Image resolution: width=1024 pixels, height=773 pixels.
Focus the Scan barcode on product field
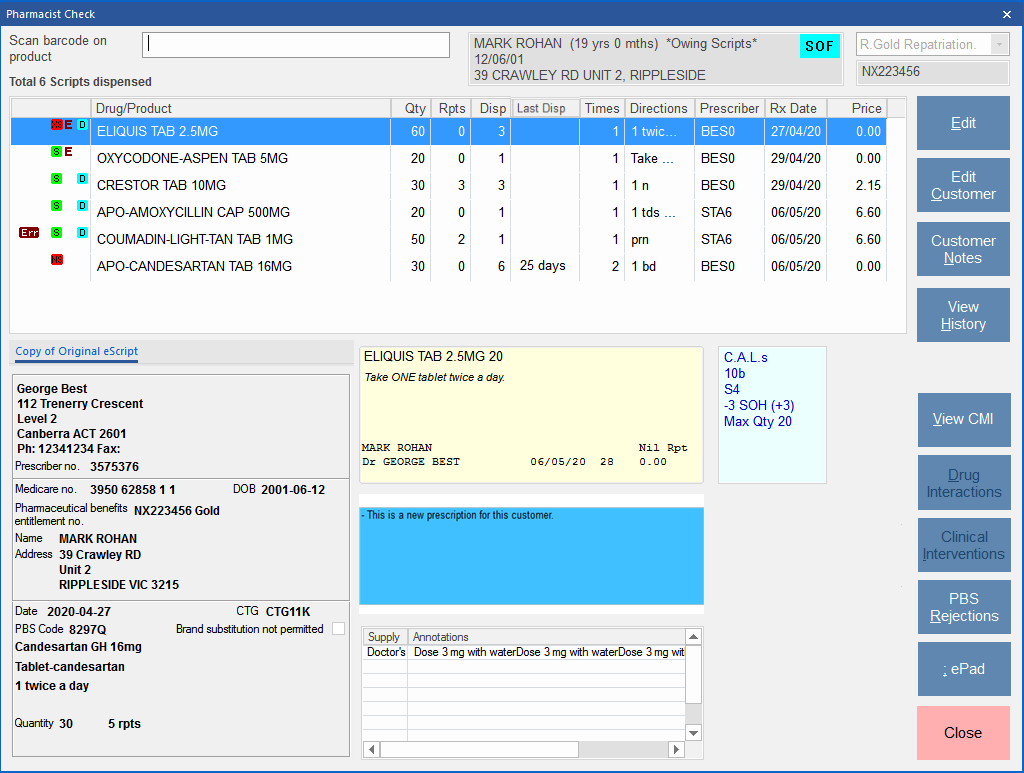(x=296, y=45)
